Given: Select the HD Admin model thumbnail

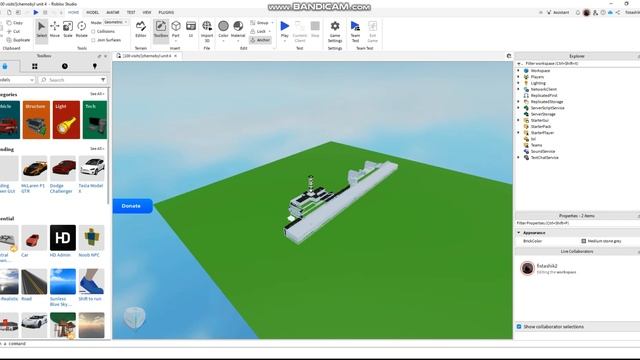Looking at the screenshot, I should point(63,238).
